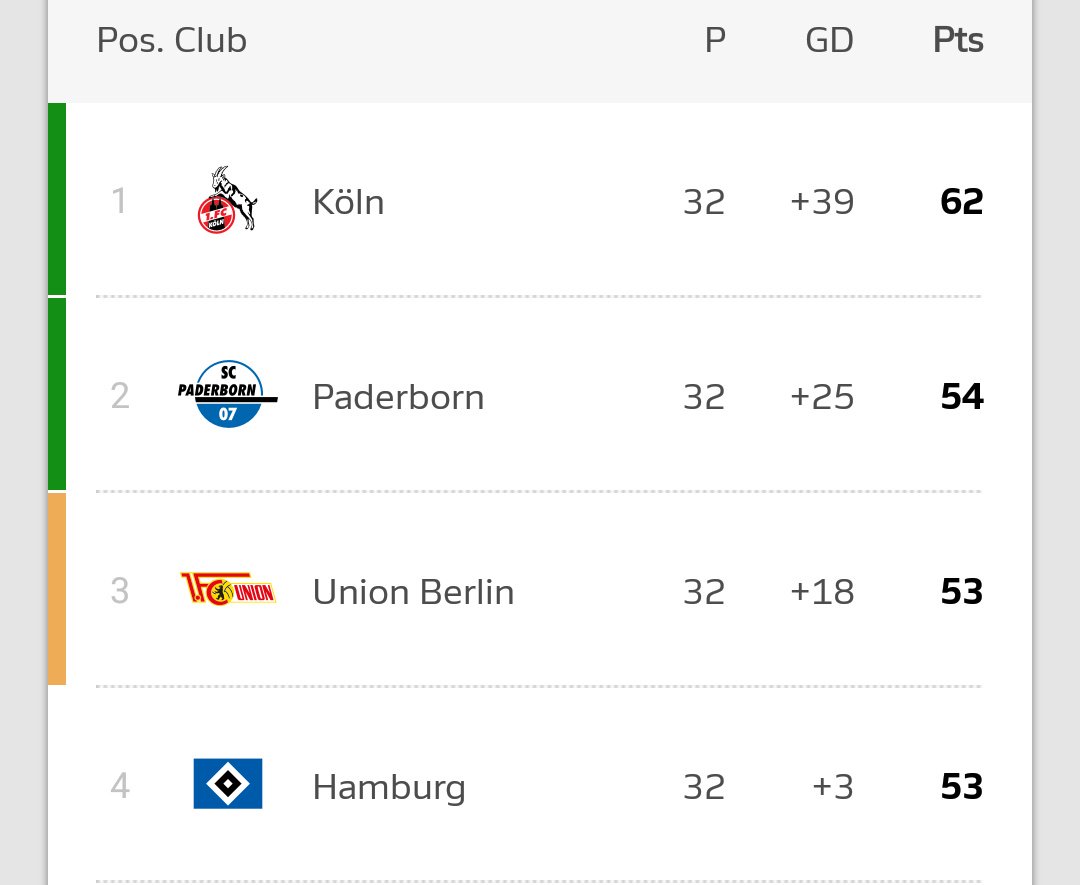Open the Köln team name link
This screenshot has width=1080, height=885.
point(348,203)
